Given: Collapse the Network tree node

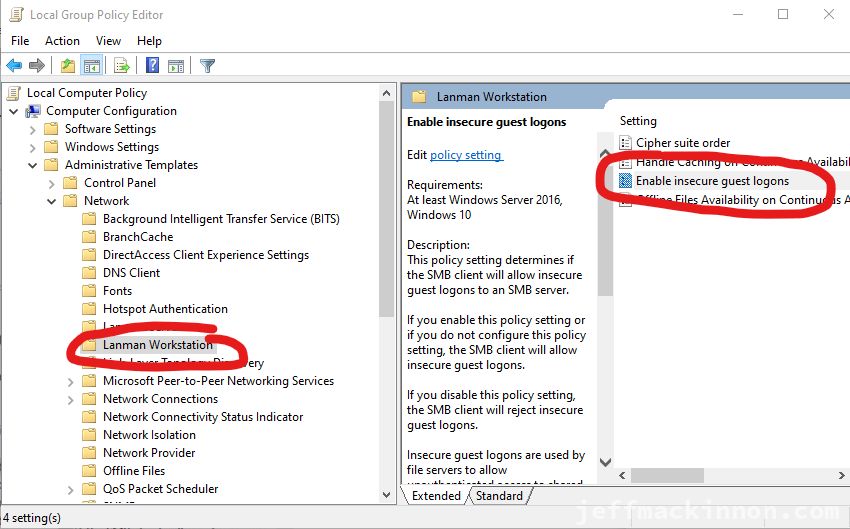Looking at the screenshot, I should pos(52,201).
